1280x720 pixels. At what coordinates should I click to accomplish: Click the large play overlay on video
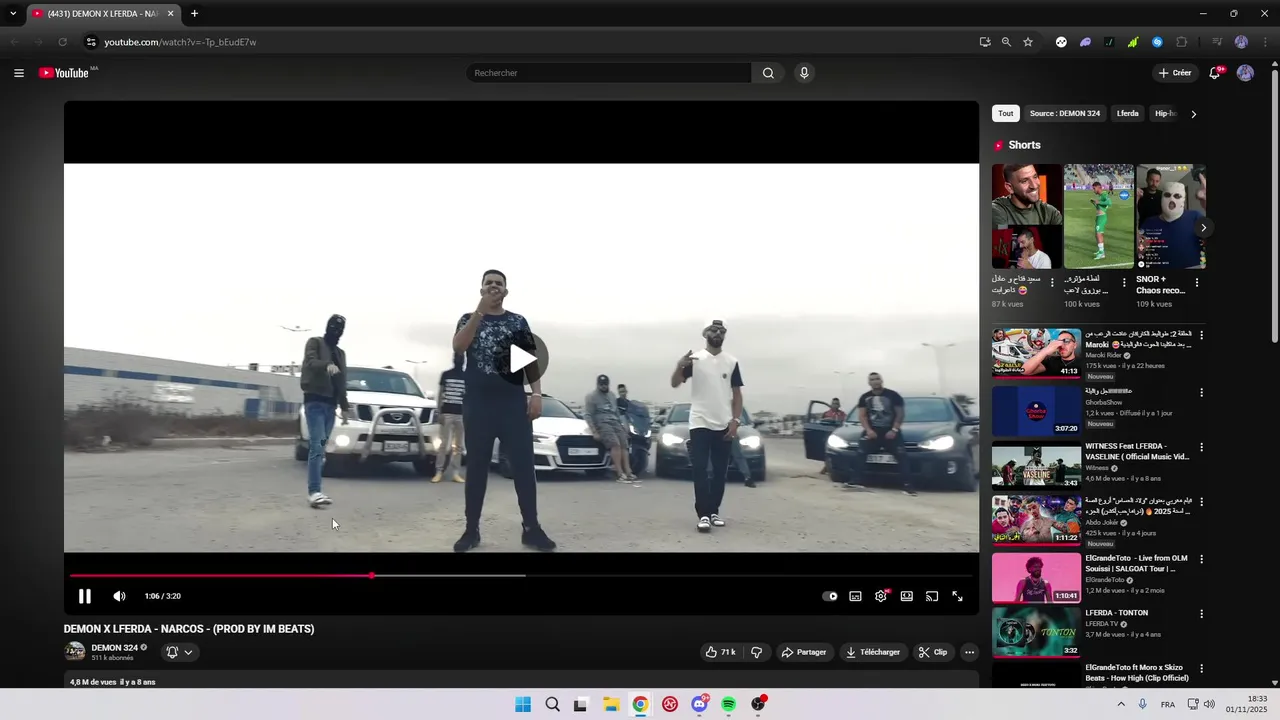point(521,358)
